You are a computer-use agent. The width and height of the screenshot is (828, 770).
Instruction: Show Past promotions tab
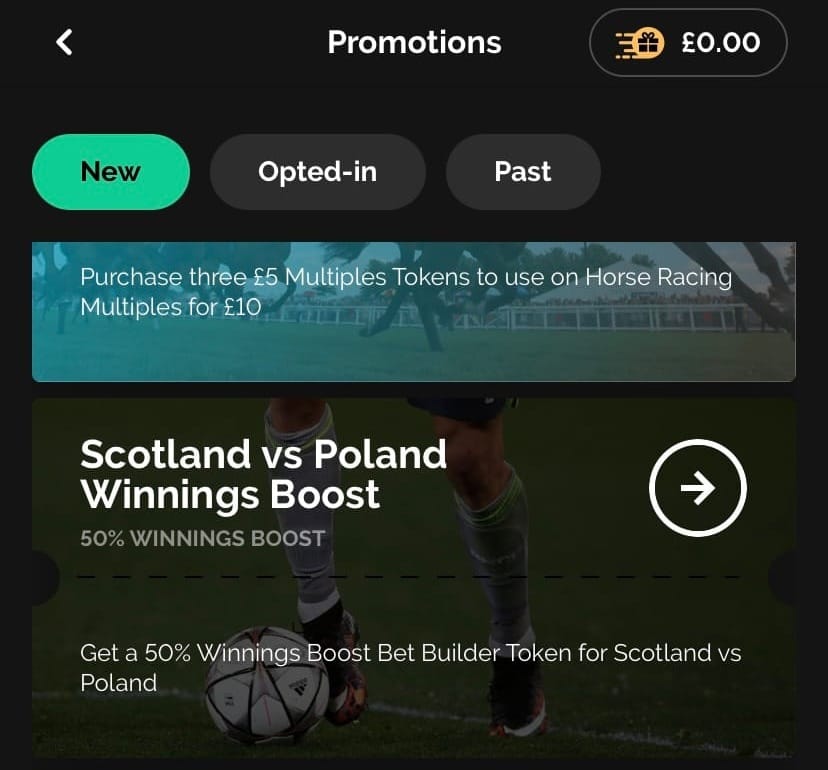(523, 172)
